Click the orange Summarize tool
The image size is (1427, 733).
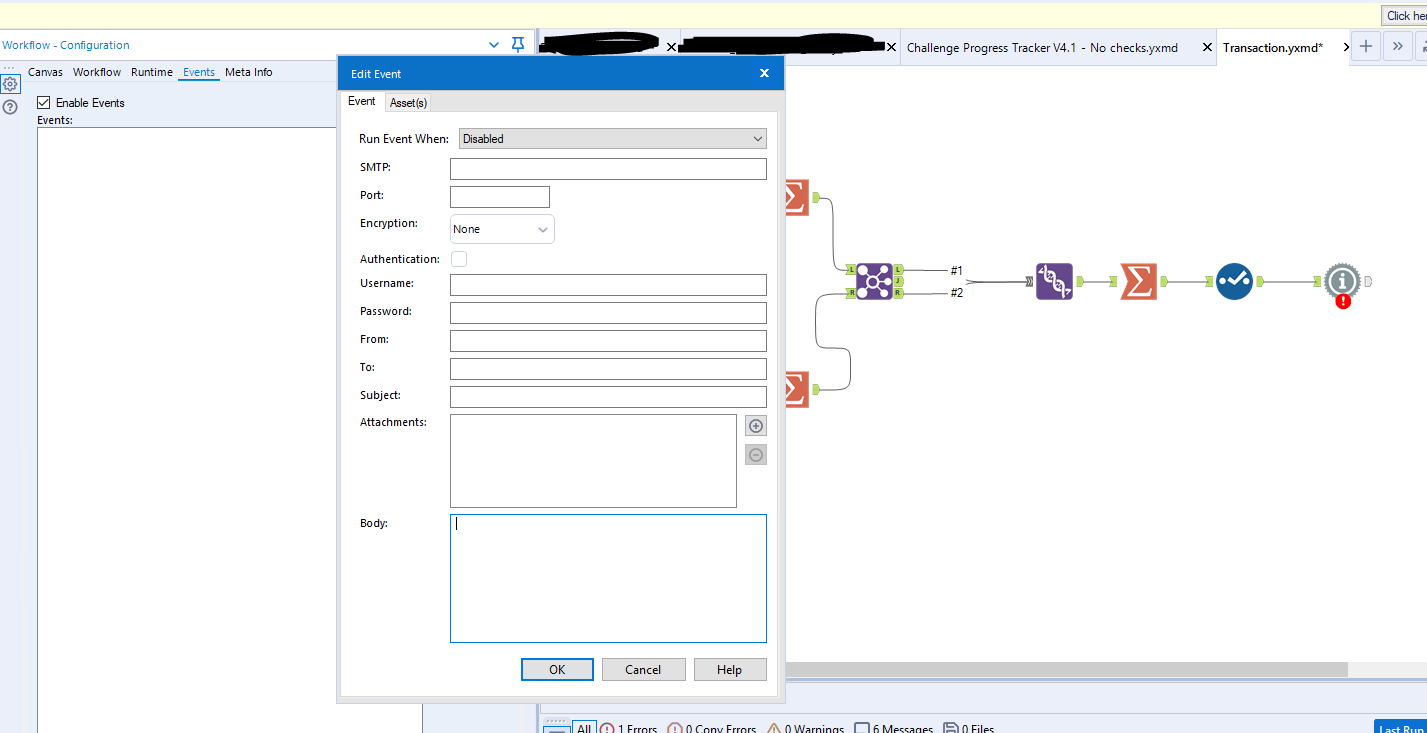(x=1139, y=282)
